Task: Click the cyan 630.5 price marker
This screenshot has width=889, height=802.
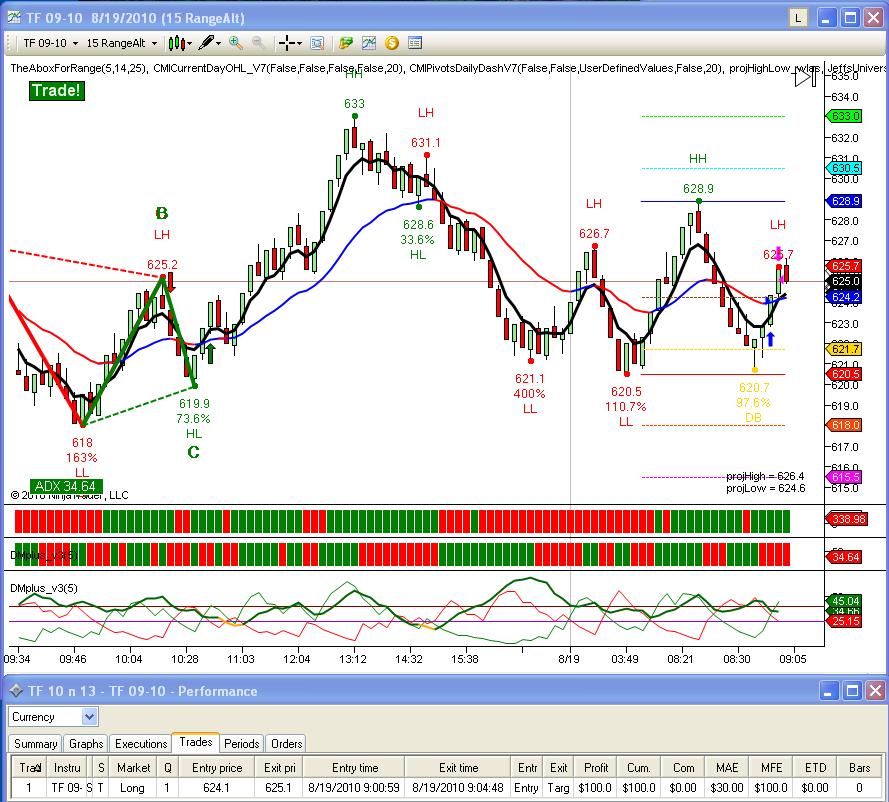Action: click(843, 168)
